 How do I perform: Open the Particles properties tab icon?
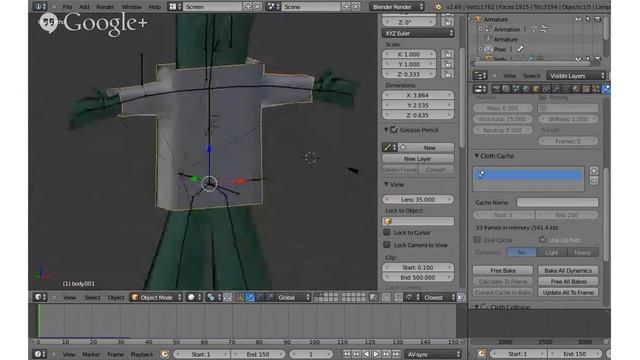[596, 89]
